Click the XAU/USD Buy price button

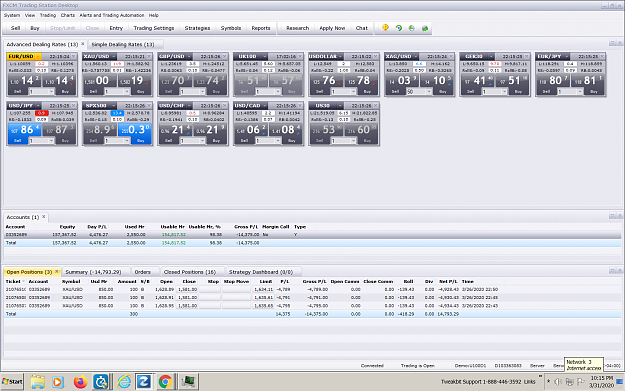click(135, 84)
